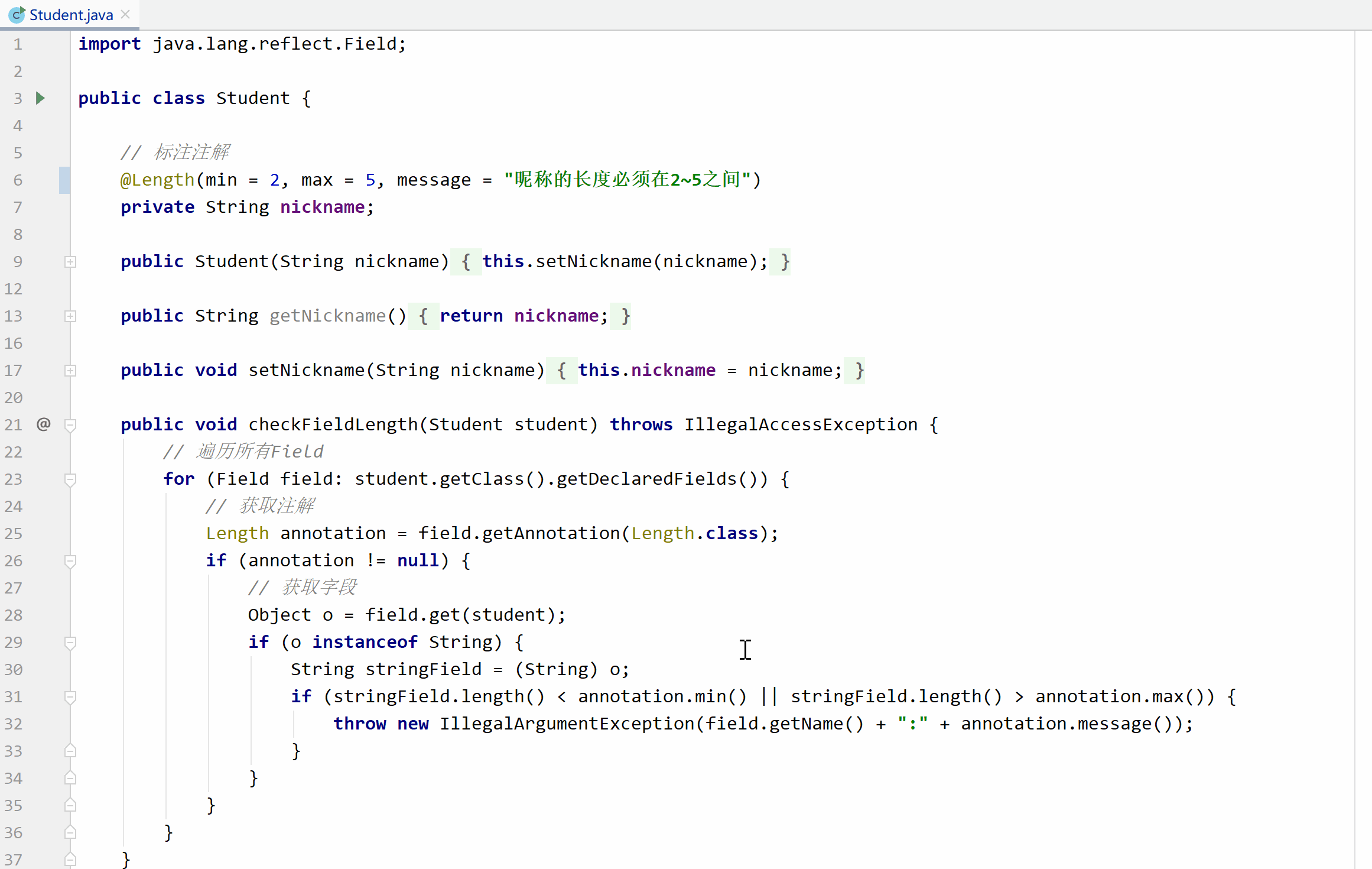
Task: Collapse the stringField.length check fold marker
Action: click(70, 697)
